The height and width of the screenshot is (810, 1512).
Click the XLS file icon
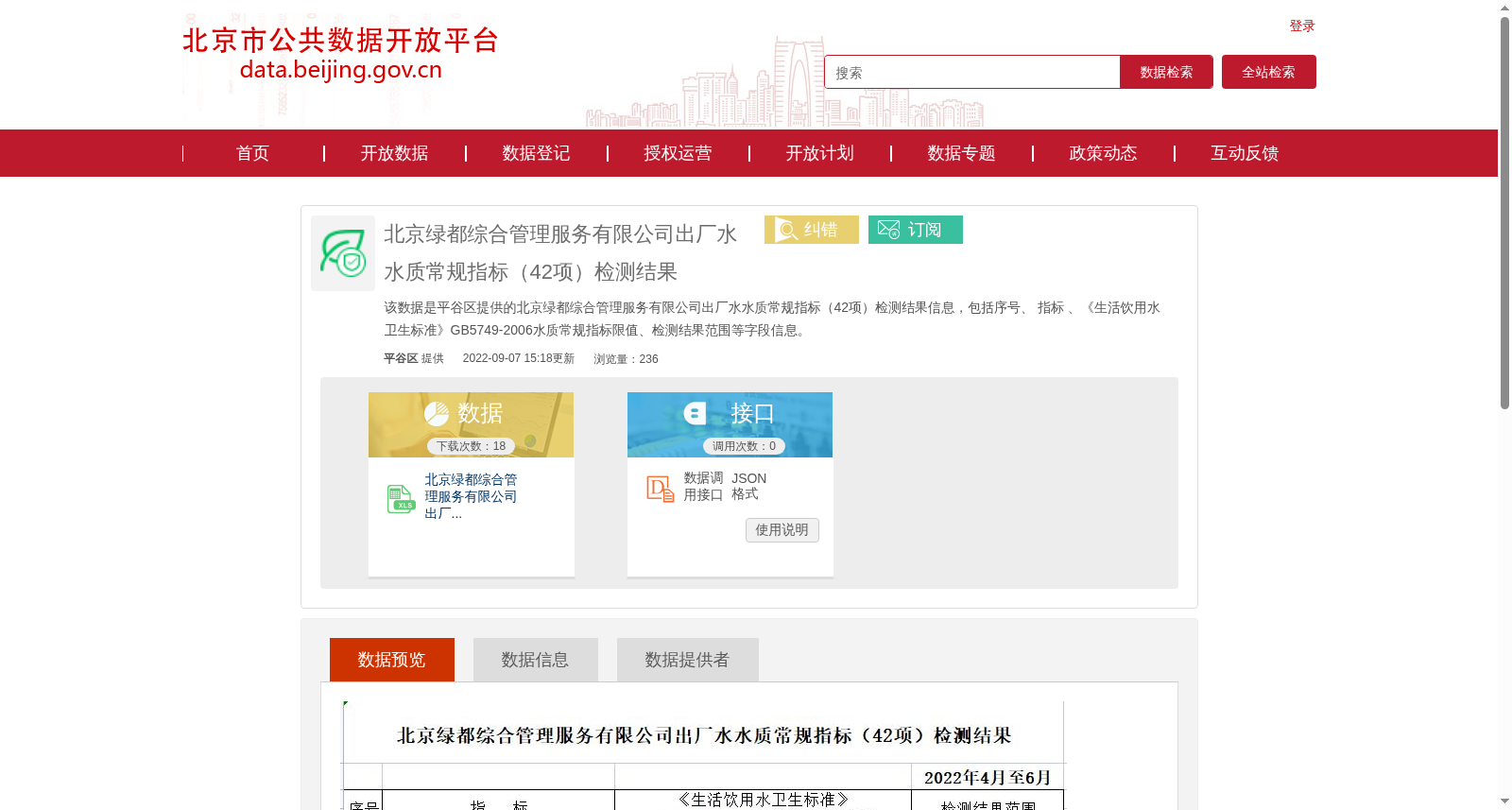click(x=401, y=498)
